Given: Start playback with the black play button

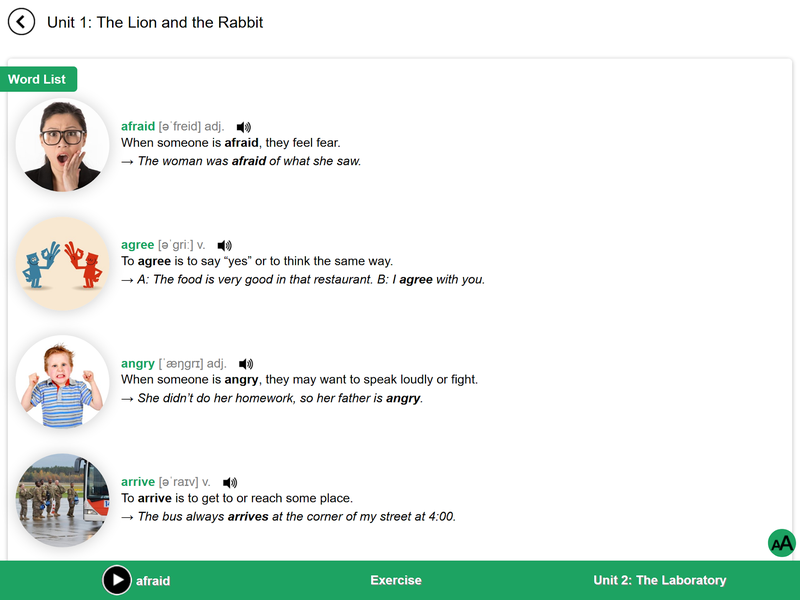Looking at the screenshot, I should (117, 580).
